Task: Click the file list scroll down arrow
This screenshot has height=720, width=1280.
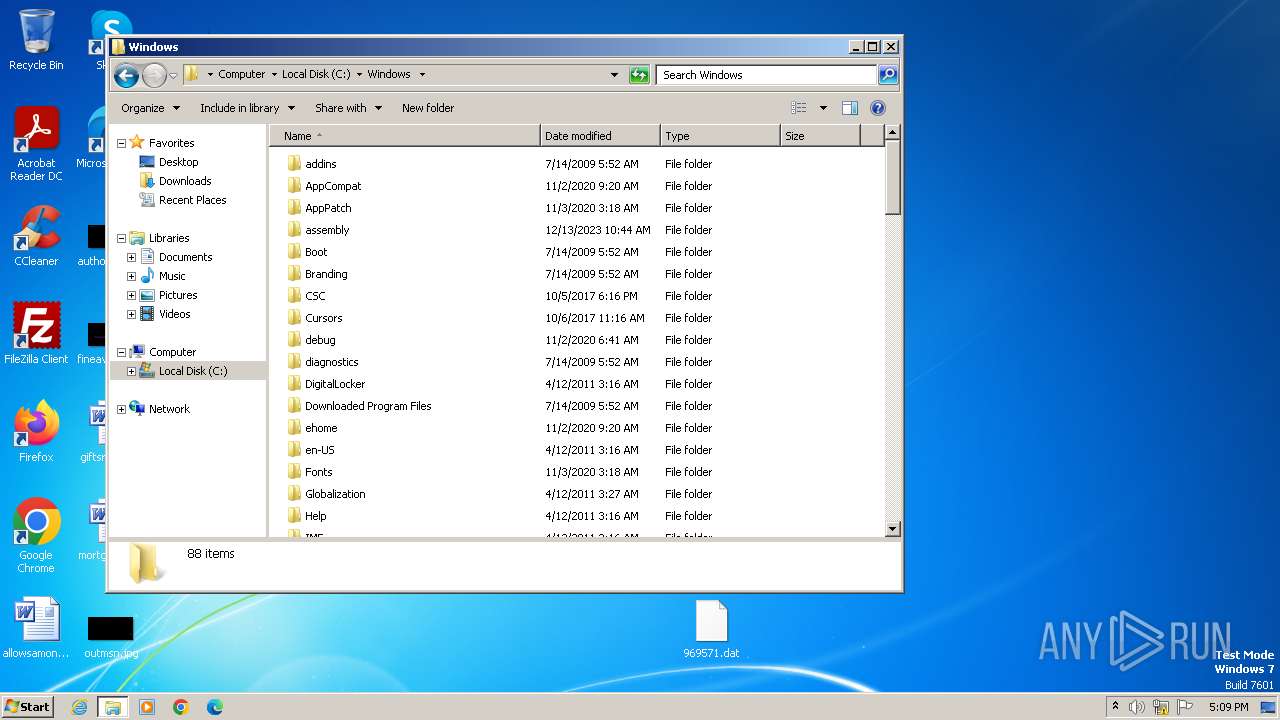Action: tap(893, 529)
